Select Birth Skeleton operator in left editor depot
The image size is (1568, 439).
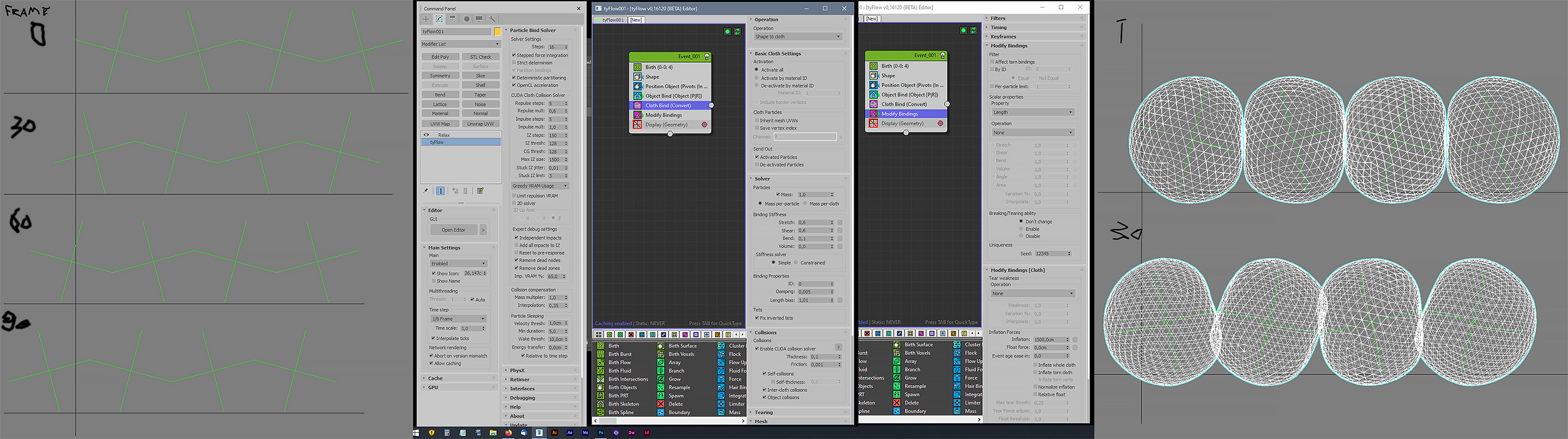click(x=623, y=404)
